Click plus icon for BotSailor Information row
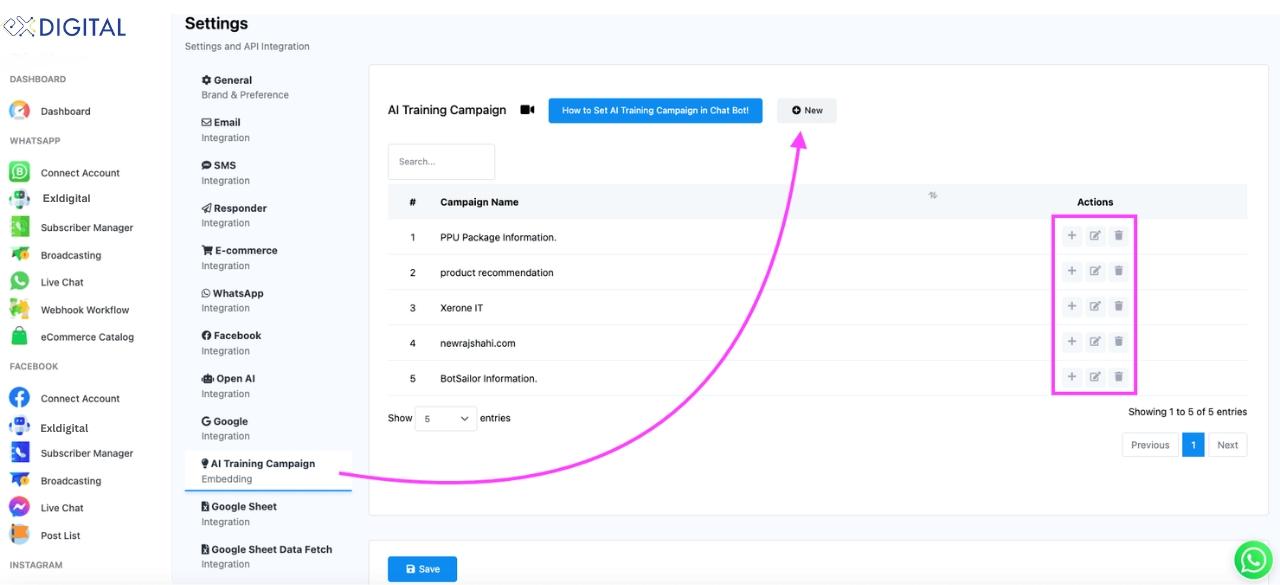This screenshot has height=585, width=1280. tap(1071, 377)
